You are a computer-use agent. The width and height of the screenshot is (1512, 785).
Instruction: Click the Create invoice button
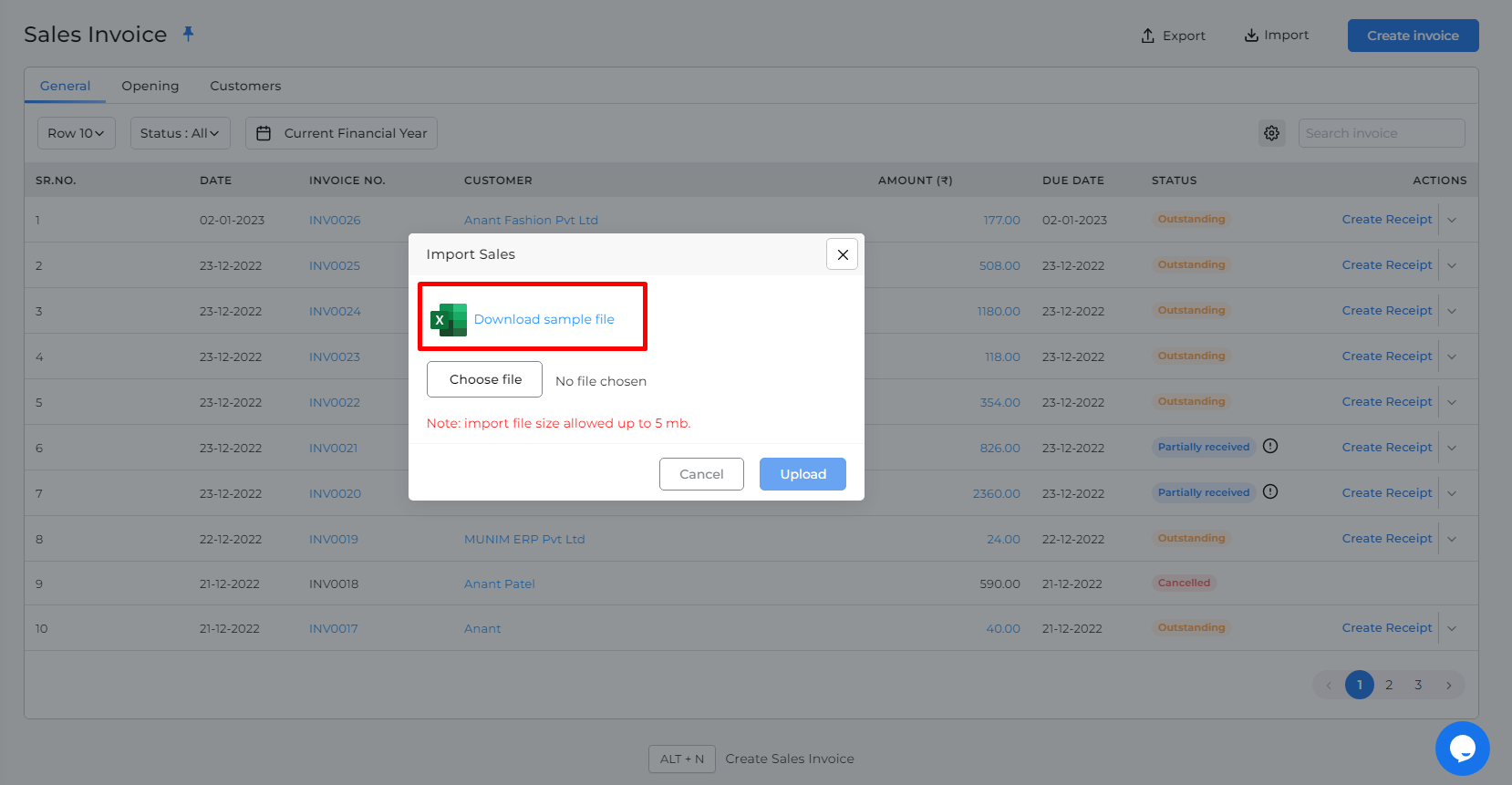tap(1413, 36)
